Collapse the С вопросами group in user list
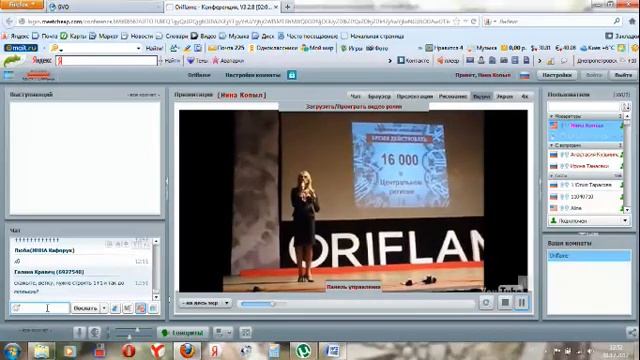The height and width of the screenshot is (360, 640). click(x=551, y=145)
